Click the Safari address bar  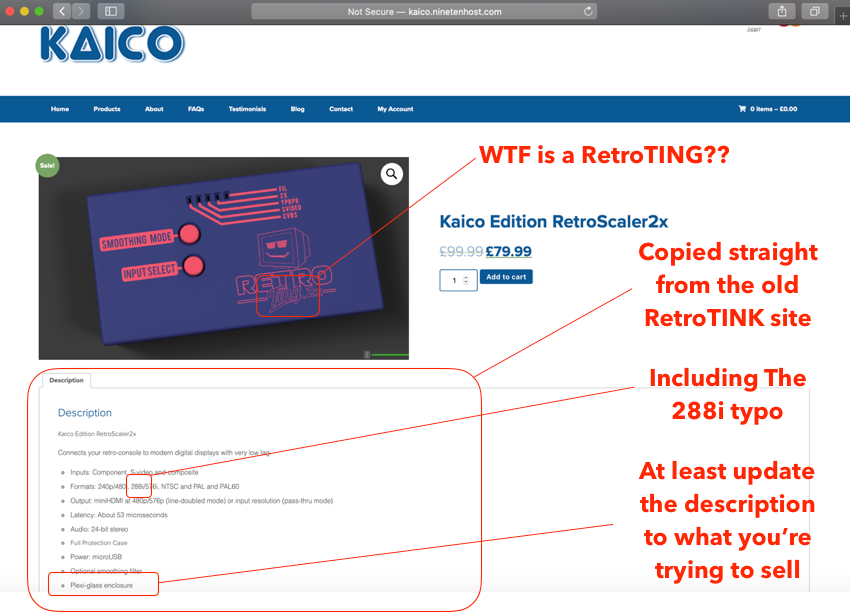point(424,11)
